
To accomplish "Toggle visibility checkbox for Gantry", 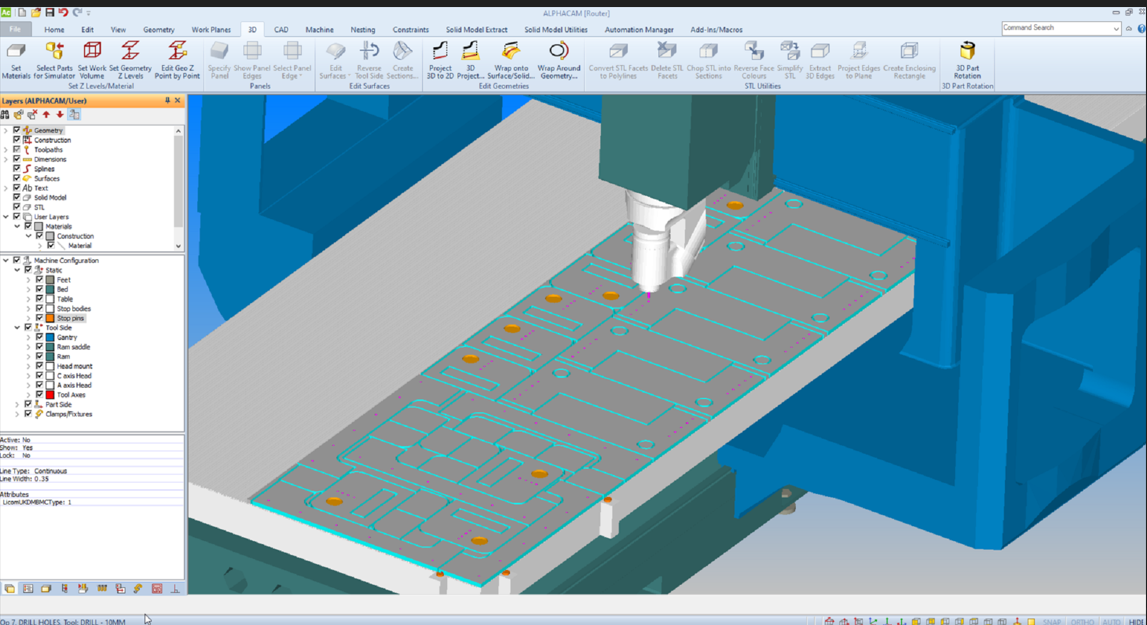I will pyautogui.click(x=39, y=338).
